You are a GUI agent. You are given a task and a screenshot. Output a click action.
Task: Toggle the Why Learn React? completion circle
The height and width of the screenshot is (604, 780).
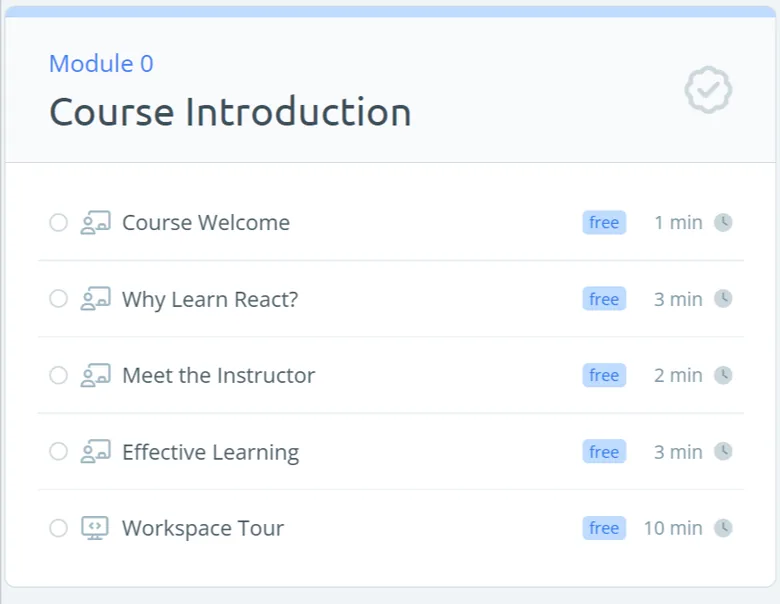click(58, 299)
